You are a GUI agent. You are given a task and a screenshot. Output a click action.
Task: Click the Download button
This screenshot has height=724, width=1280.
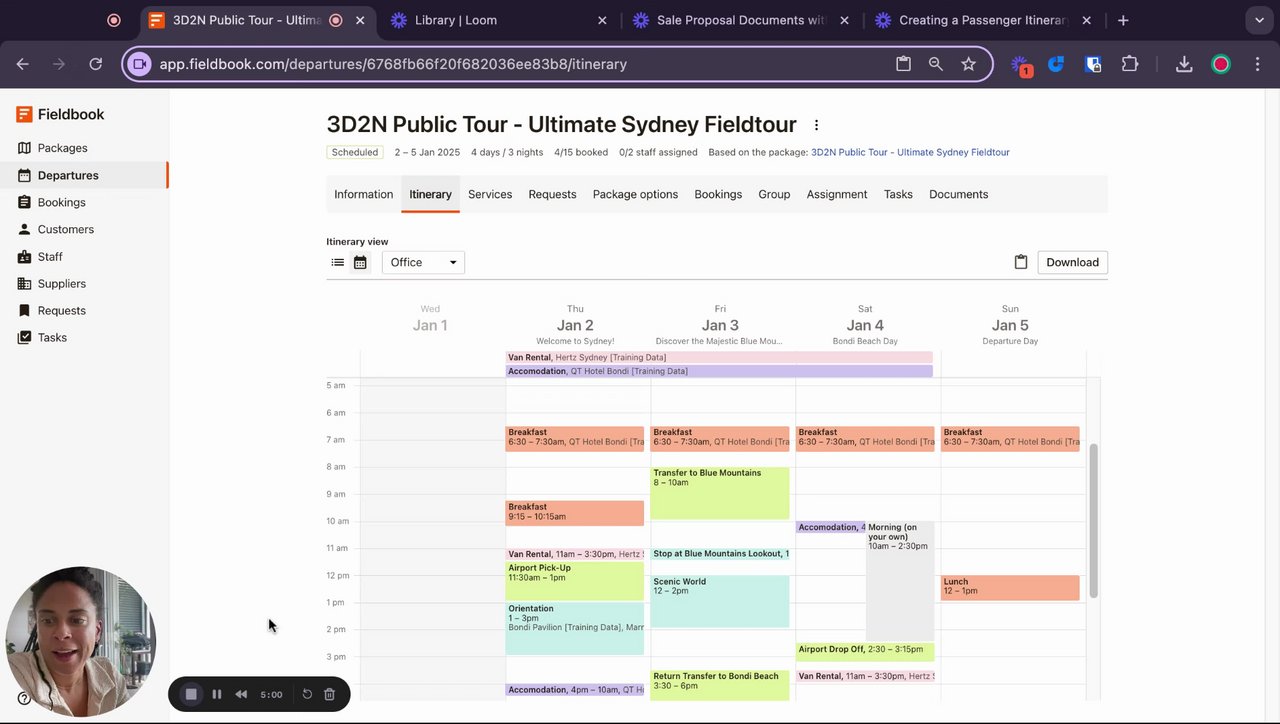[x=1072, y=262]
